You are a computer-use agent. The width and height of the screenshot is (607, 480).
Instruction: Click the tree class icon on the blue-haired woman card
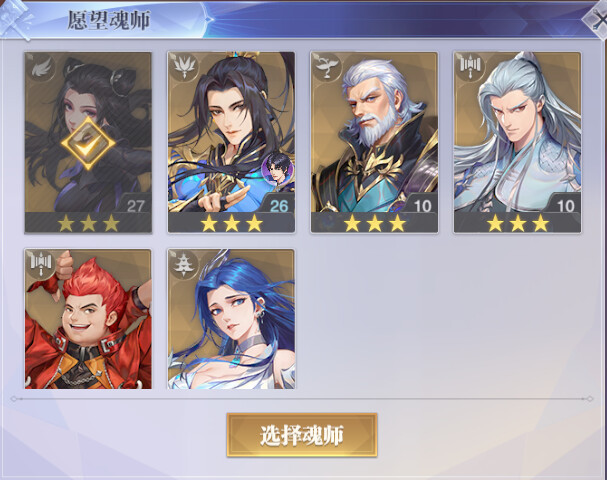(x=184, y=265)
